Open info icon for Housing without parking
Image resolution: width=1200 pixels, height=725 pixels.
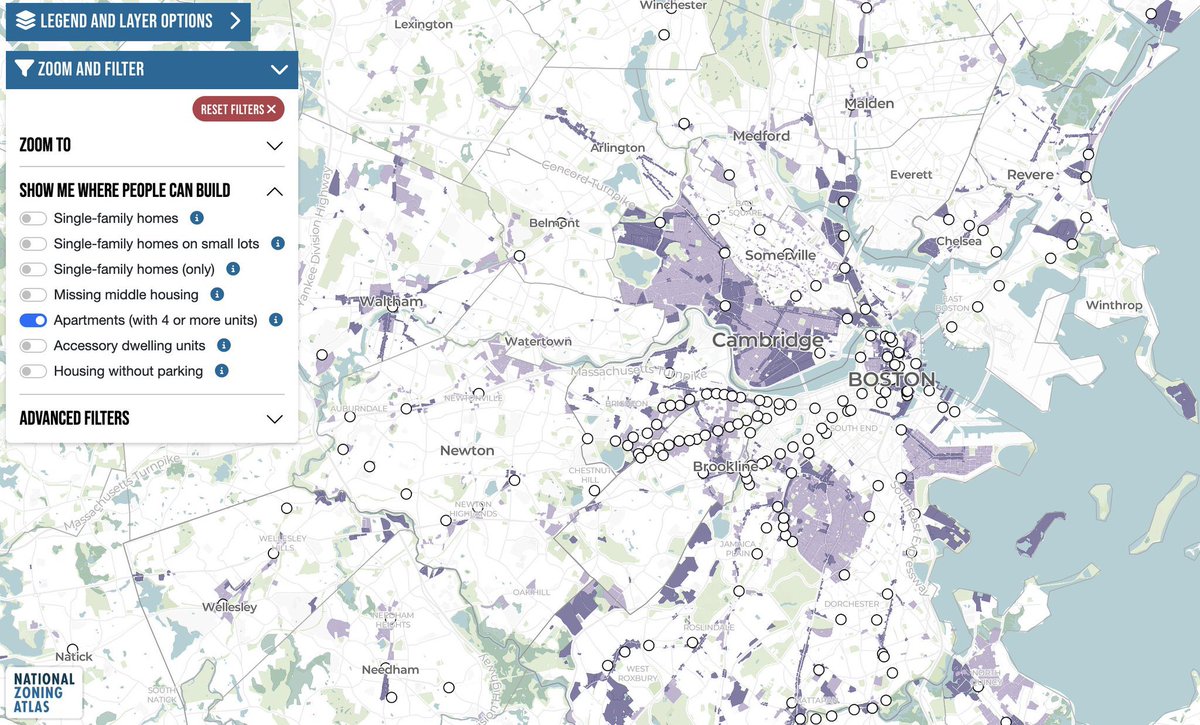coord(222,371)
